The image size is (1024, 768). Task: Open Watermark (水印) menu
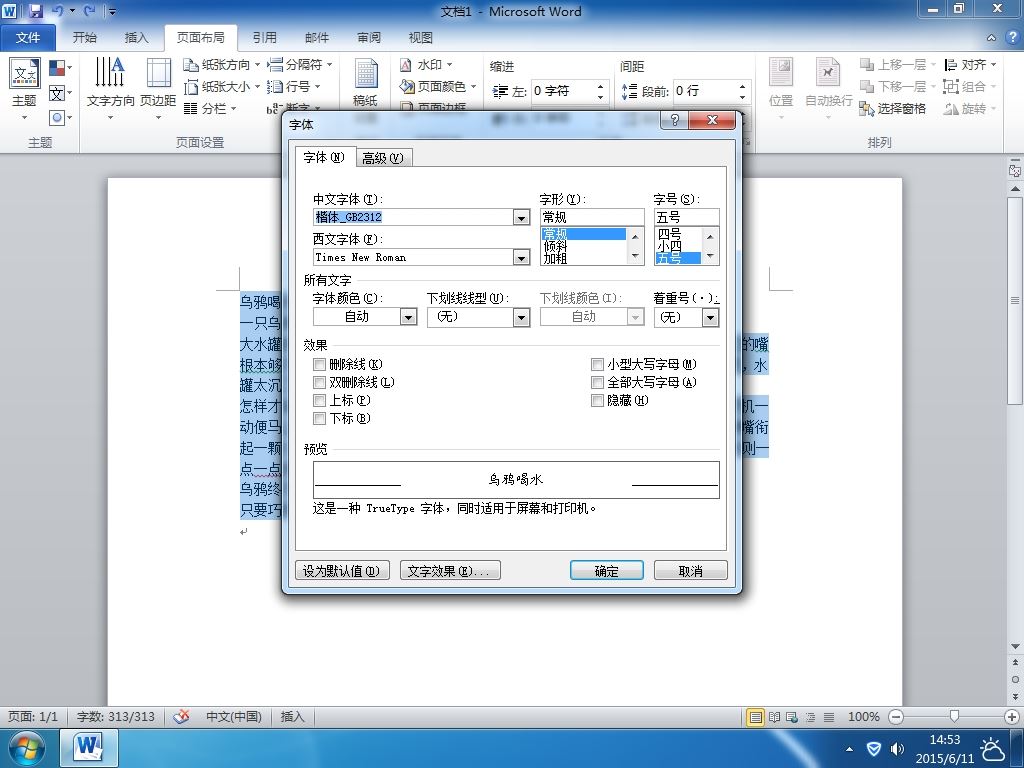pyautogui.click(x=426, y=65)
